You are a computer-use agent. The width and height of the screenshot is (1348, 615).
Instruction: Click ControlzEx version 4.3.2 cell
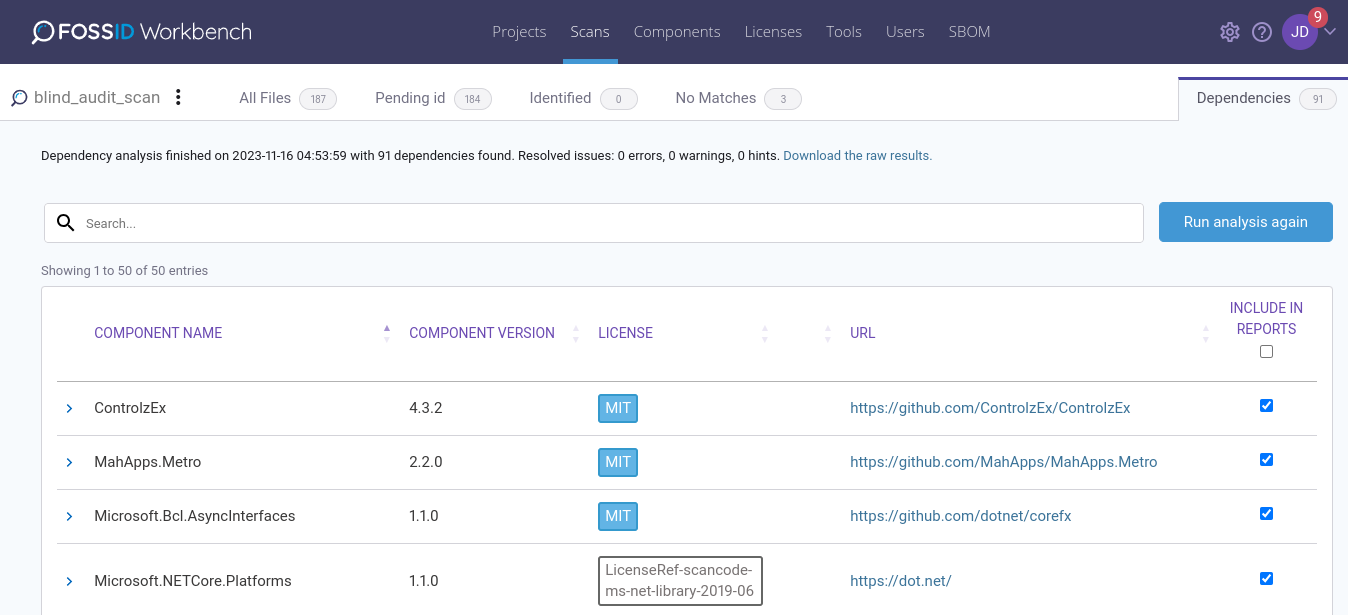click(425, 408)
